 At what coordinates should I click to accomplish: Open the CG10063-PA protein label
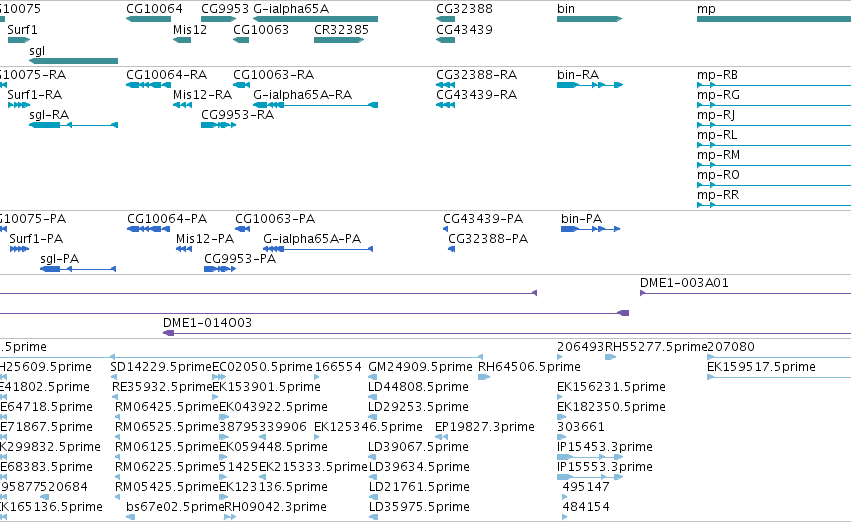point(275,219)
